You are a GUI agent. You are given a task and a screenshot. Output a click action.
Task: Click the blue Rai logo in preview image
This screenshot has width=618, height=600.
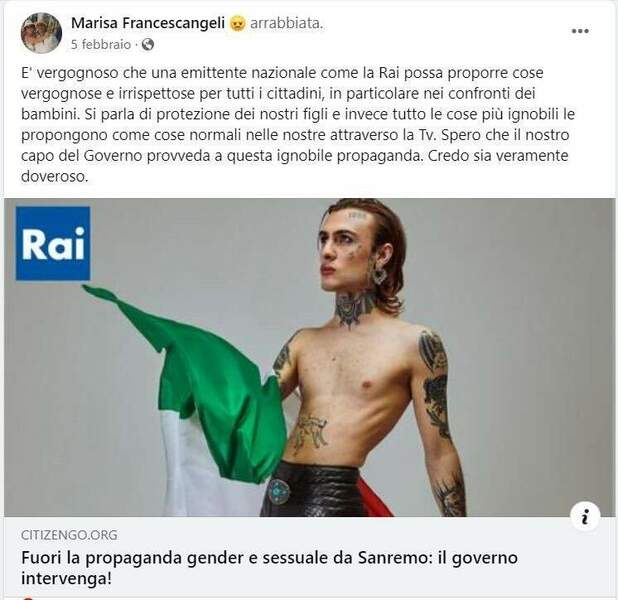tap(53, 243)
